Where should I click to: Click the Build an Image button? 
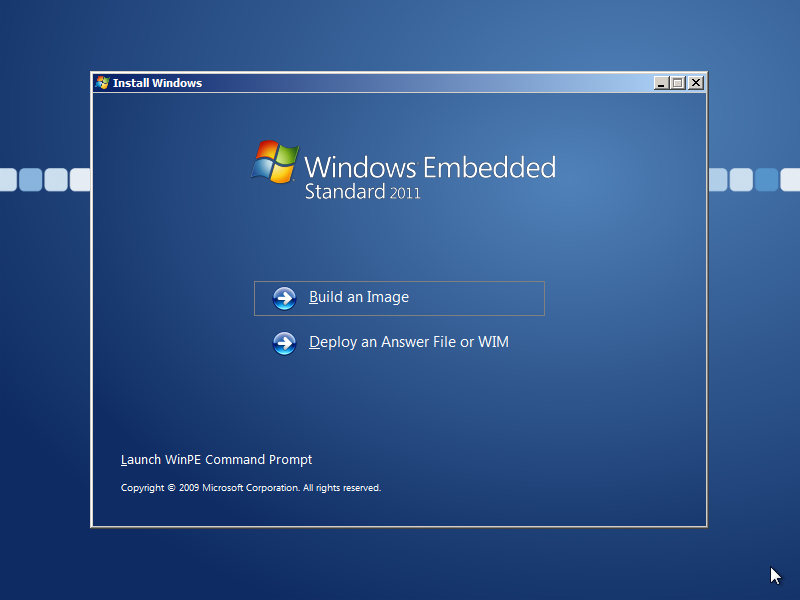tap(399, 298)
